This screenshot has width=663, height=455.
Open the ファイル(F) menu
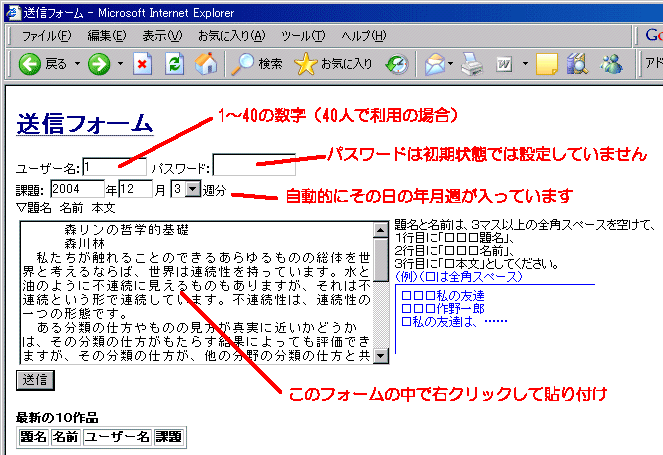(46, 35)
